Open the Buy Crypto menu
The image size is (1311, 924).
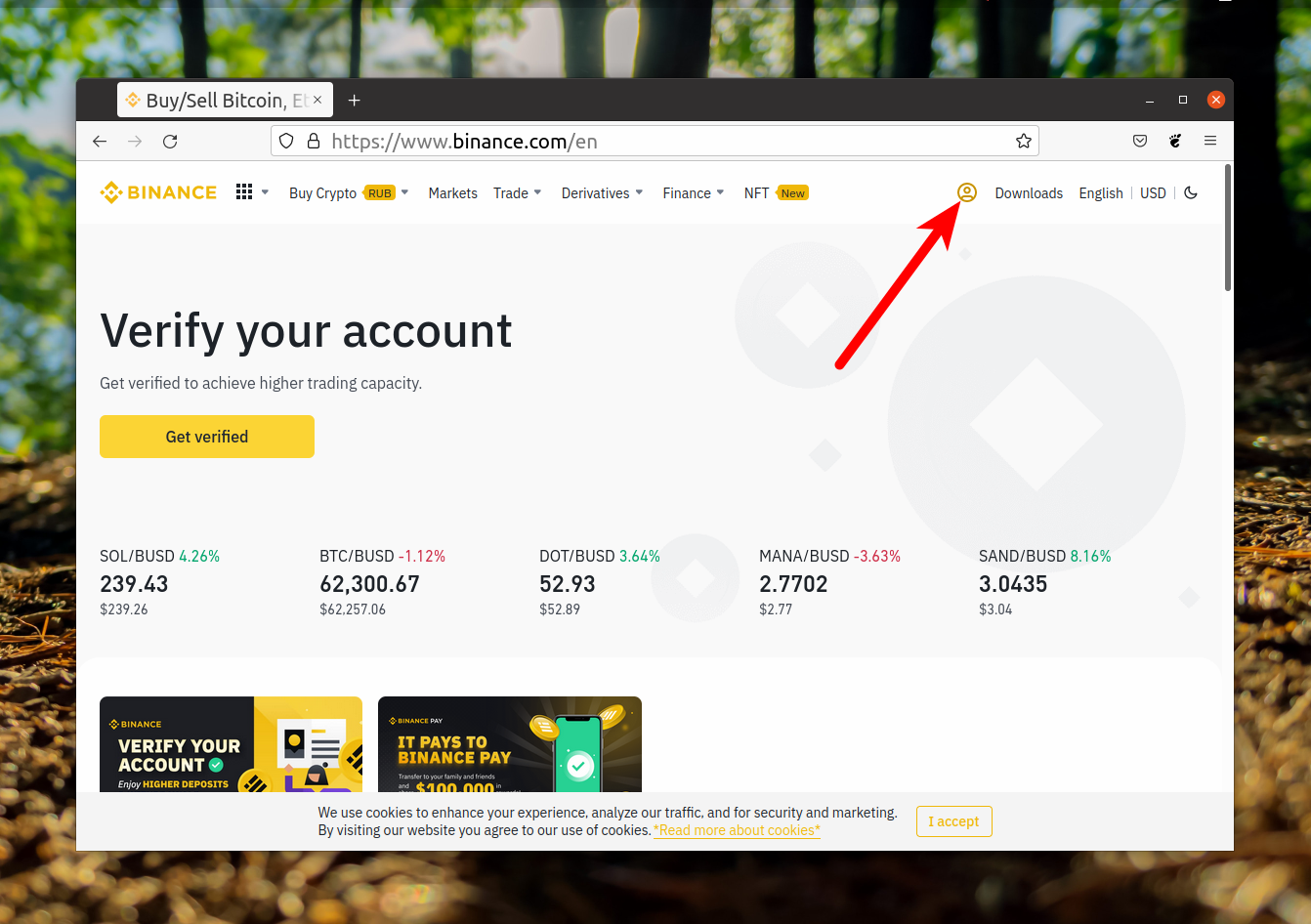pos(323,192)
